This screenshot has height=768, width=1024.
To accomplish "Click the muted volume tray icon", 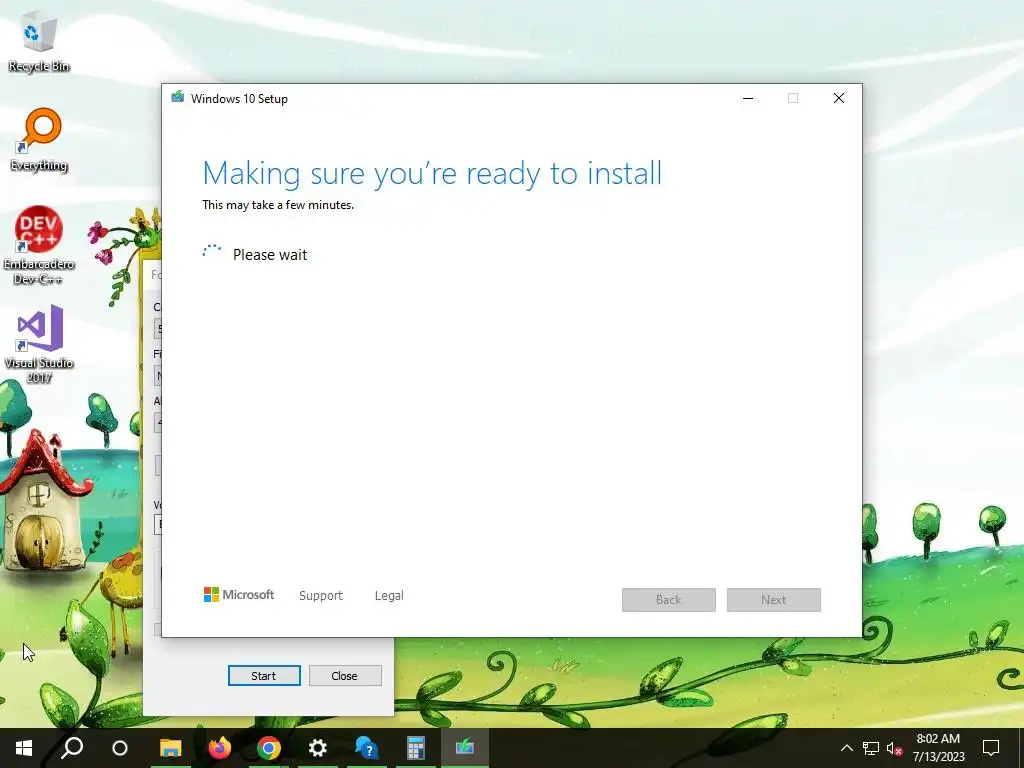I will click(x=895, y=748).
